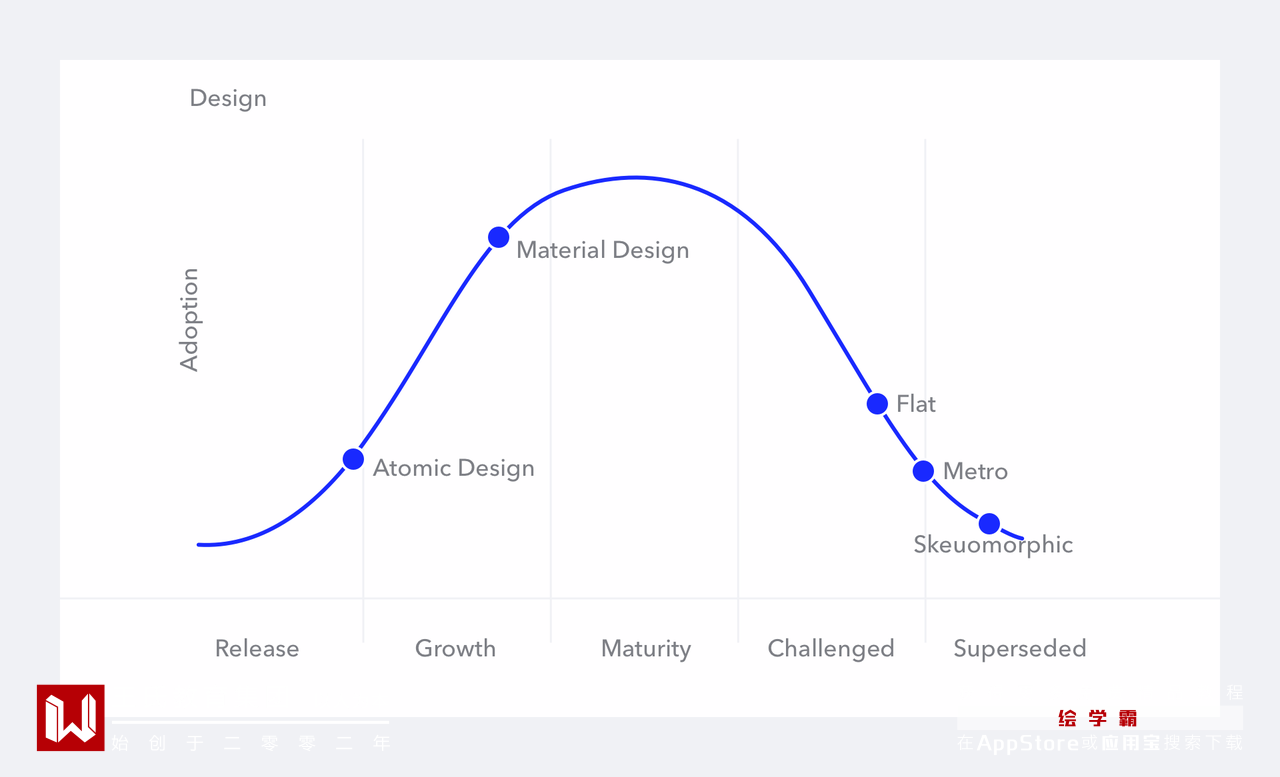
Task: Click the blue dot on Material Design
Action: [498, 237]
